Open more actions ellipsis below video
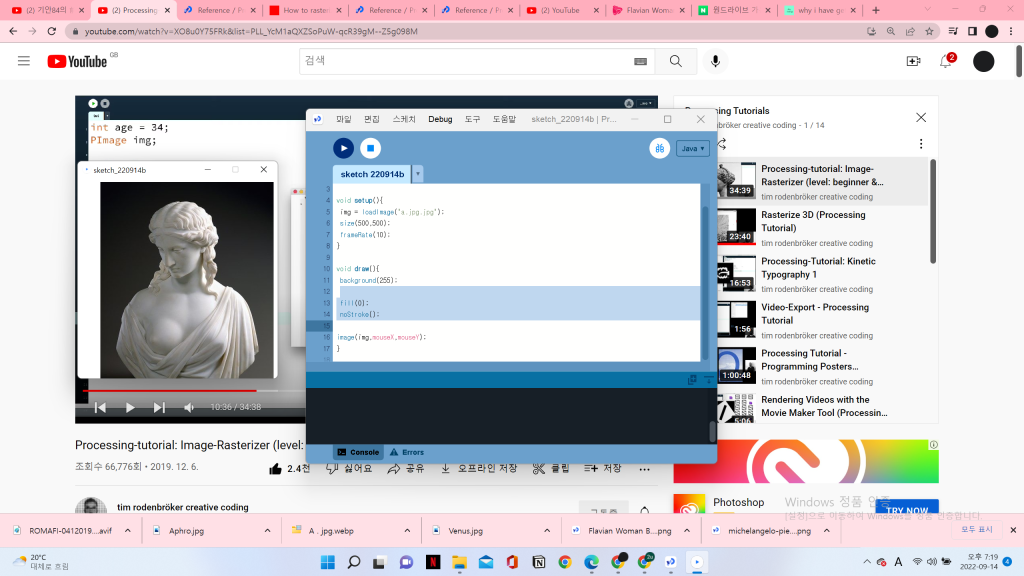 645,469
